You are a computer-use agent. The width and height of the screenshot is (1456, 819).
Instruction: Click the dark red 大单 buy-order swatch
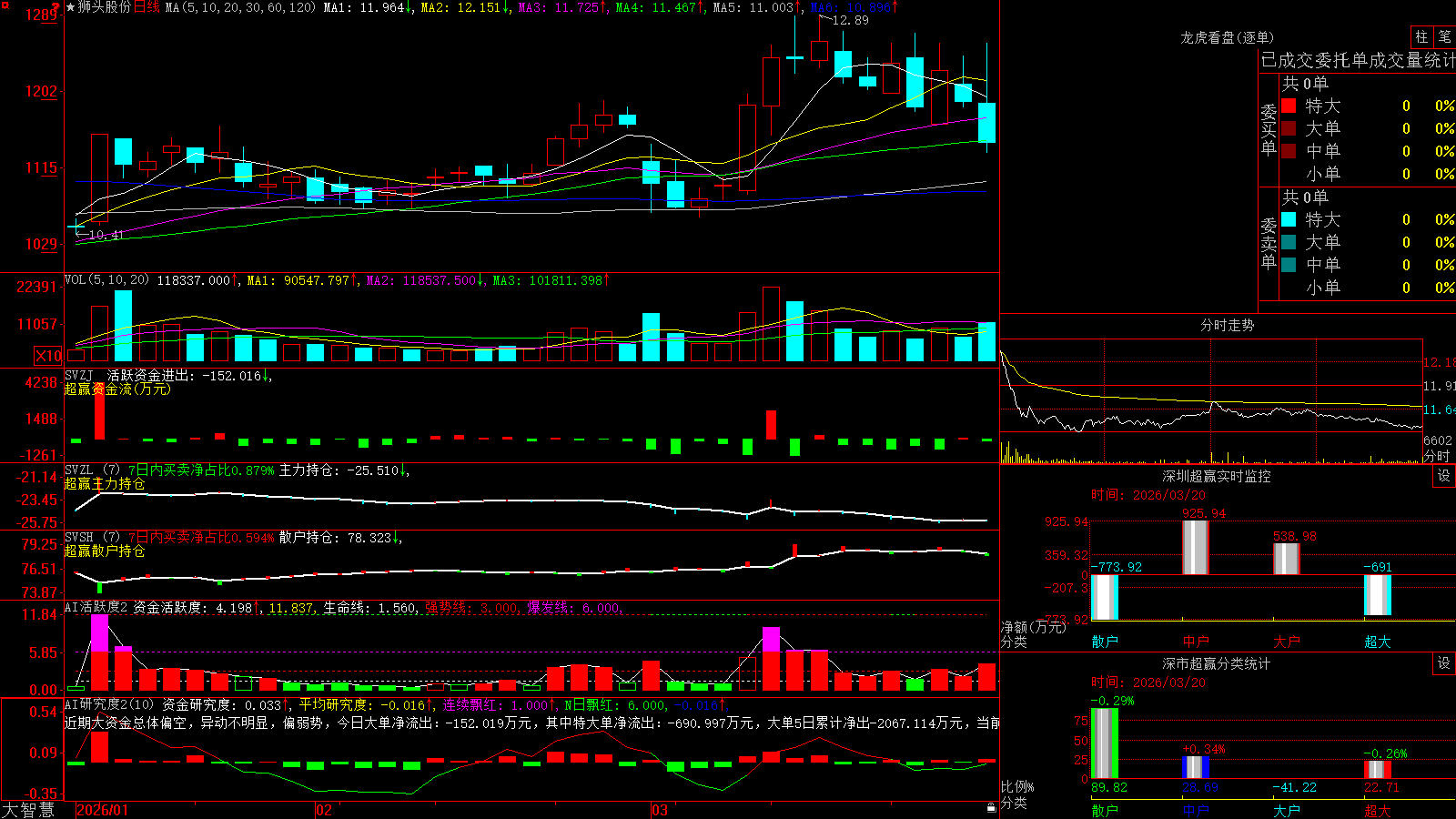coord(1289,128)
